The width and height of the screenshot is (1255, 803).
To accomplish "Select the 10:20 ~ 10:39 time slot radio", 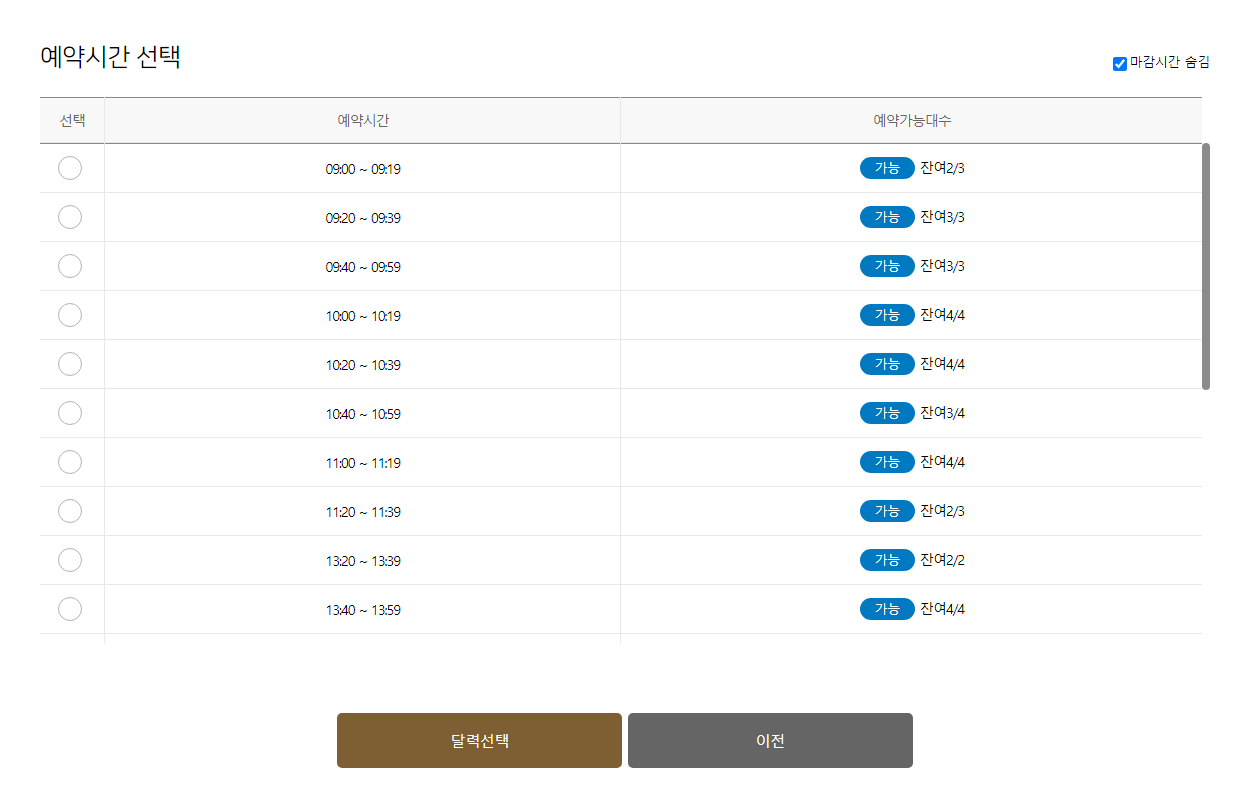I will pos(70,363).
